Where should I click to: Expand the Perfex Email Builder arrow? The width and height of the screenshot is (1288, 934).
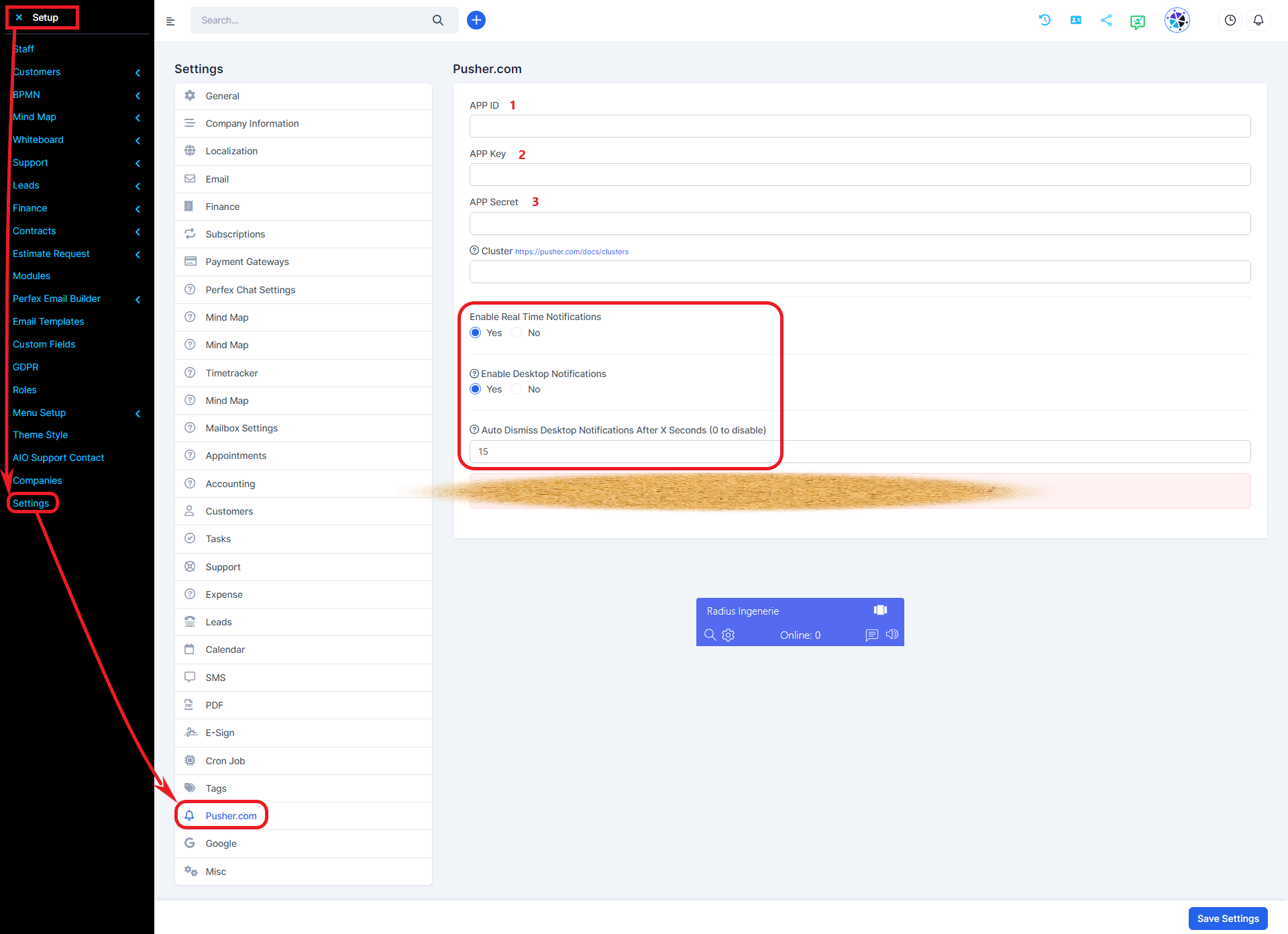click(x=138, y=299)
